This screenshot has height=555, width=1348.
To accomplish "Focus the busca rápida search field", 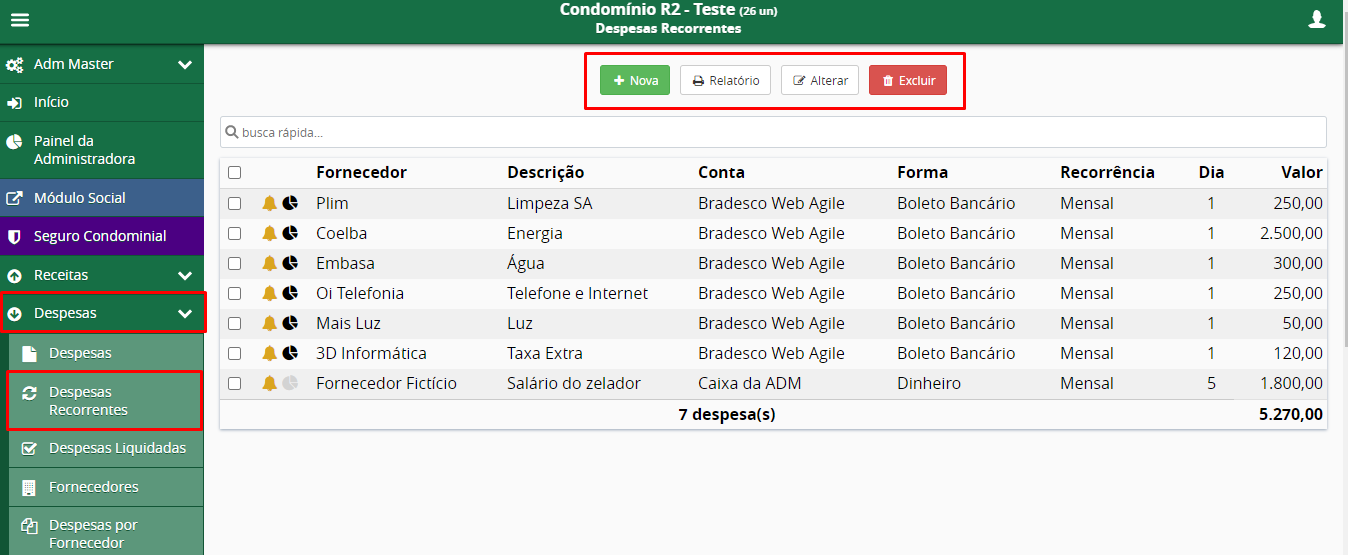I will [x=773, y=132].
